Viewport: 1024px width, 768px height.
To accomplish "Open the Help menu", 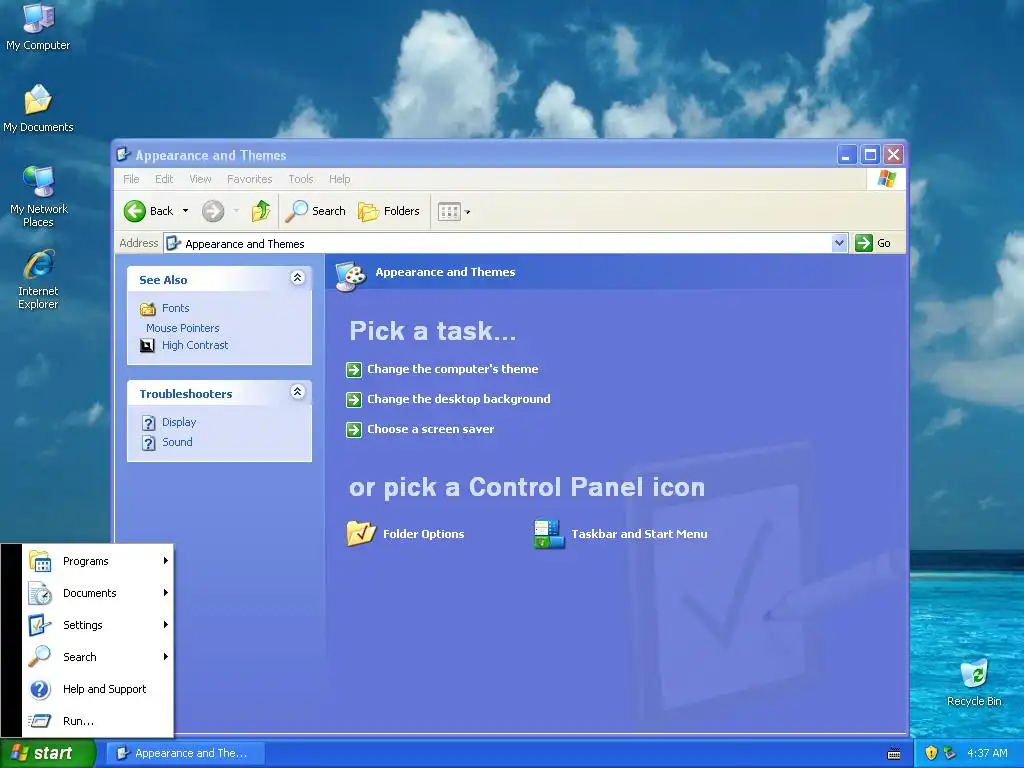I will coord(339,179).
